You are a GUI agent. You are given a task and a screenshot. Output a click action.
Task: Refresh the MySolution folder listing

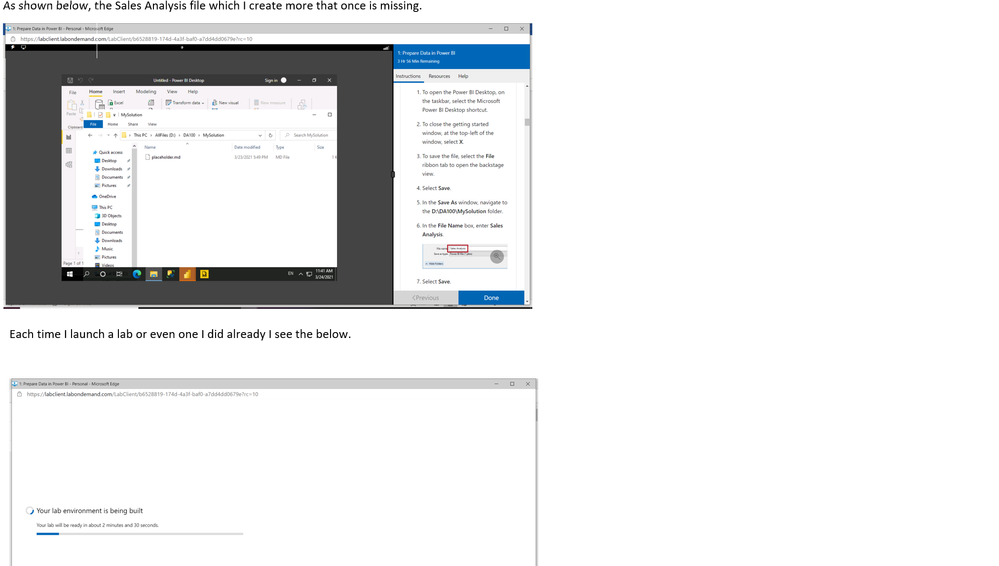[x=270, y=135]
